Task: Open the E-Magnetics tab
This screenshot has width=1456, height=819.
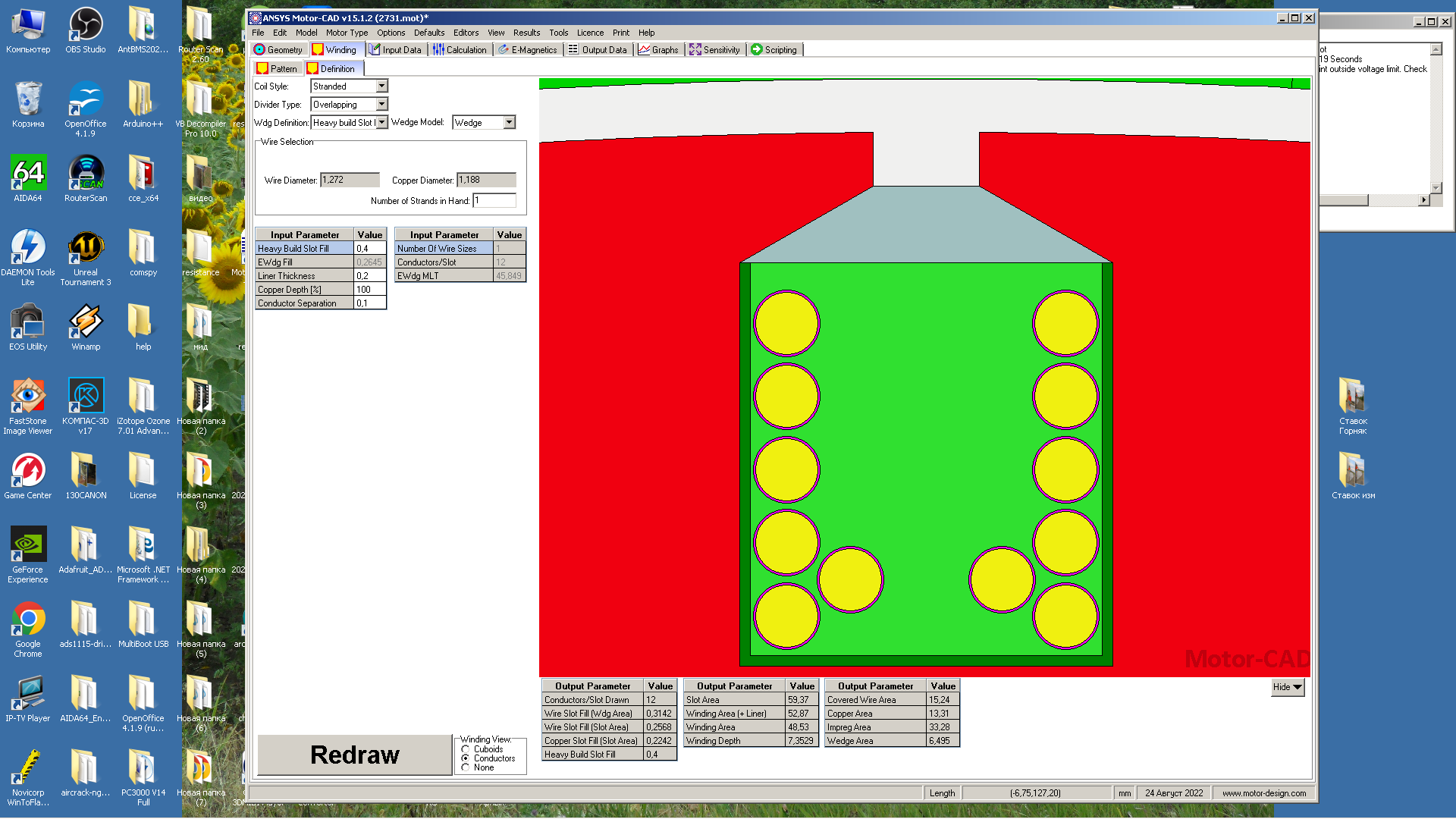Action: click(528, 50)
